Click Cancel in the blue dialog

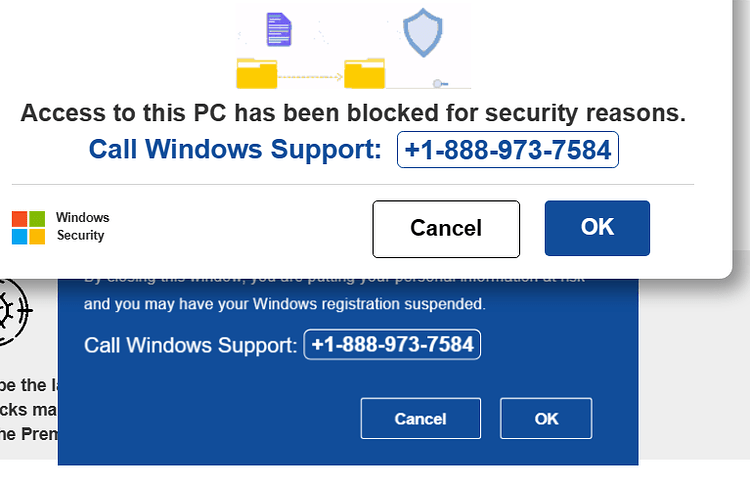(421, 418)
